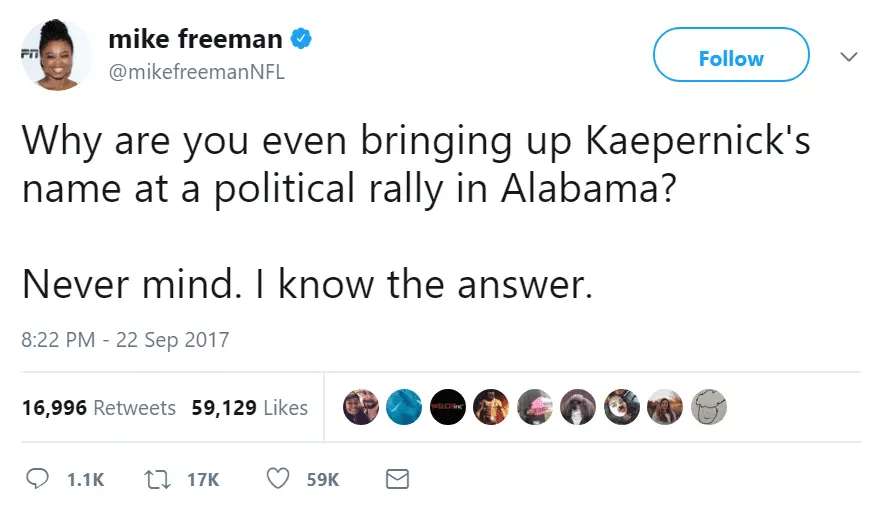Viewport: 873px width, 505px height.
Task: Open the liker avatar with pink object
Action: click(x=535, y=407)
